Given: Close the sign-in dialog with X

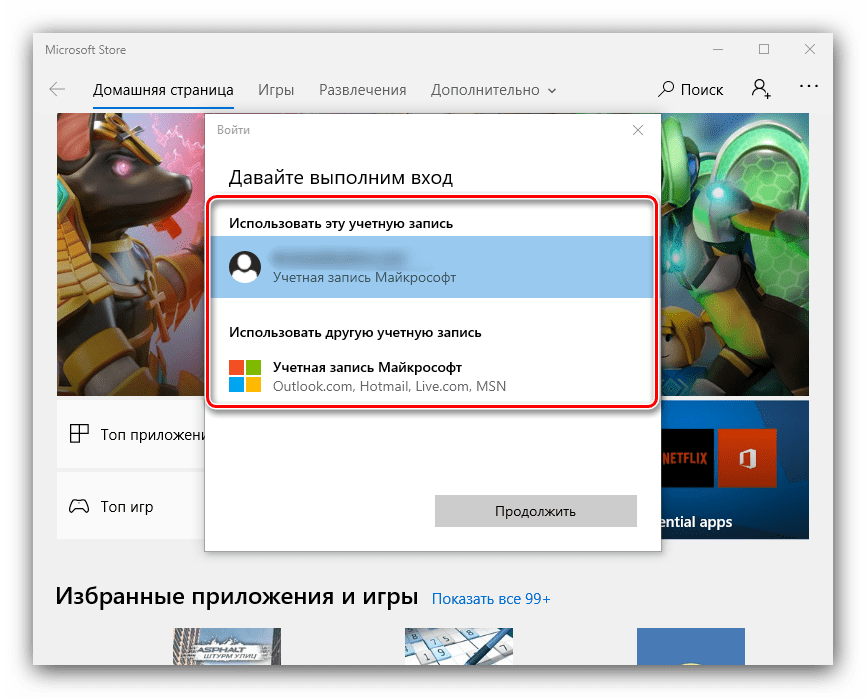Looking at the screenshot, I should [x=638, y=130].
